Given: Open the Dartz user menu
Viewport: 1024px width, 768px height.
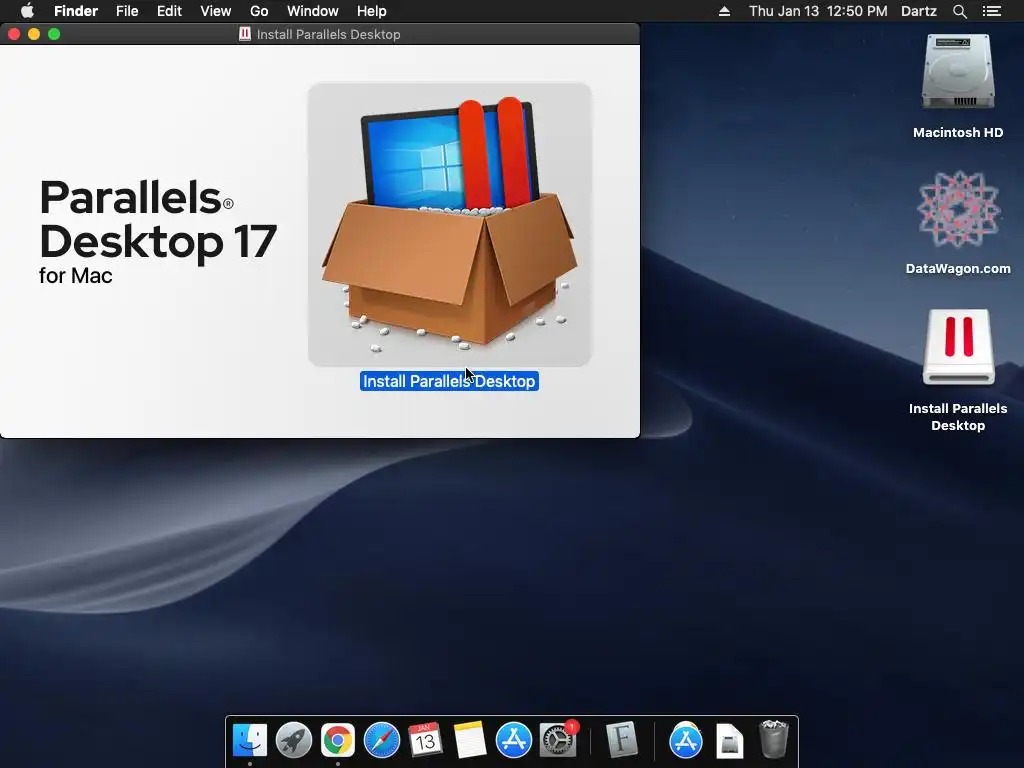Looking at the screenshot, I should (919, 11).
